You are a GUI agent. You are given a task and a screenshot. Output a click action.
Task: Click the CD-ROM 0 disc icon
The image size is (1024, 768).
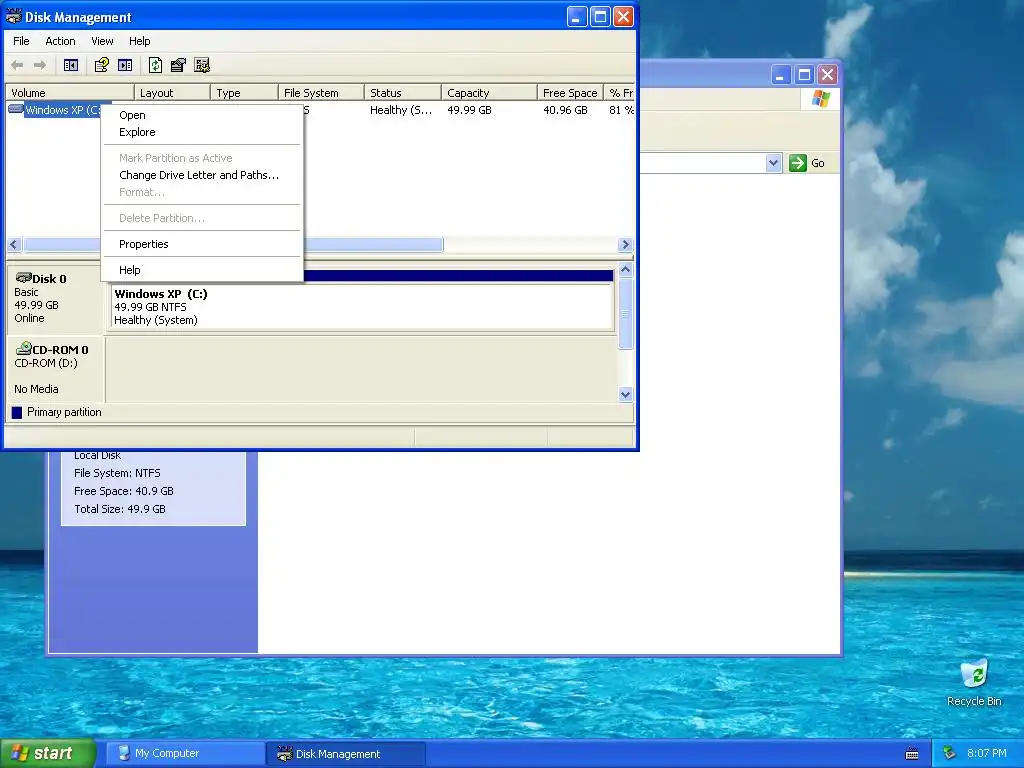[24, 348]
